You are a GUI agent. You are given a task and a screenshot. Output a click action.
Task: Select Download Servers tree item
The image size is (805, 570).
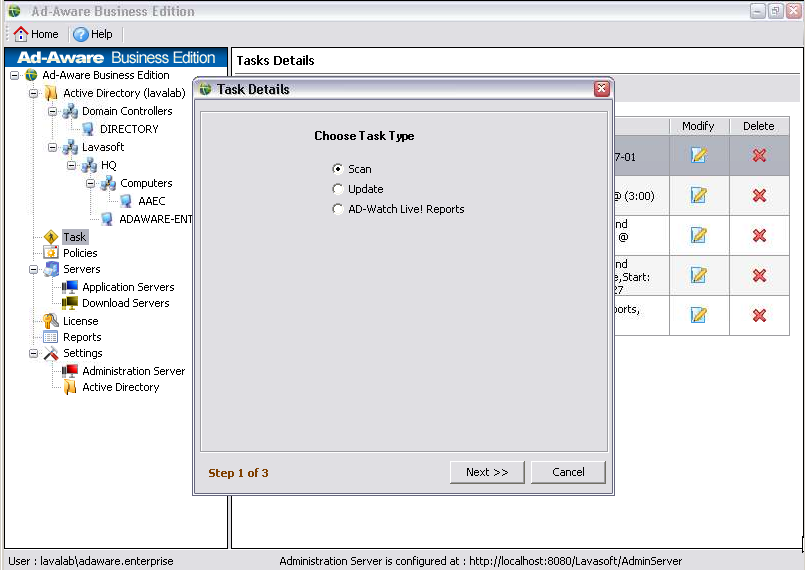126,303
